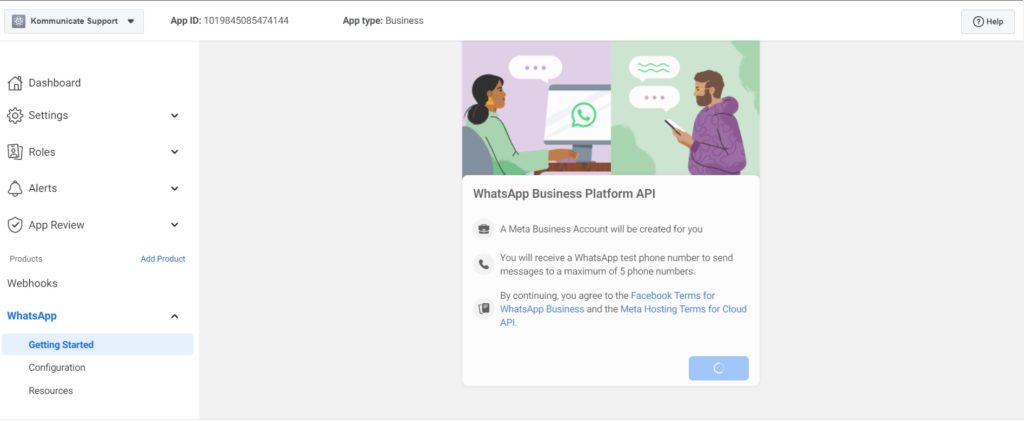The width and height of the screenshot is (1024, 421).
Task: Click the Dashboard home icon
Action: pyautogui.click(x=15, y=83)
